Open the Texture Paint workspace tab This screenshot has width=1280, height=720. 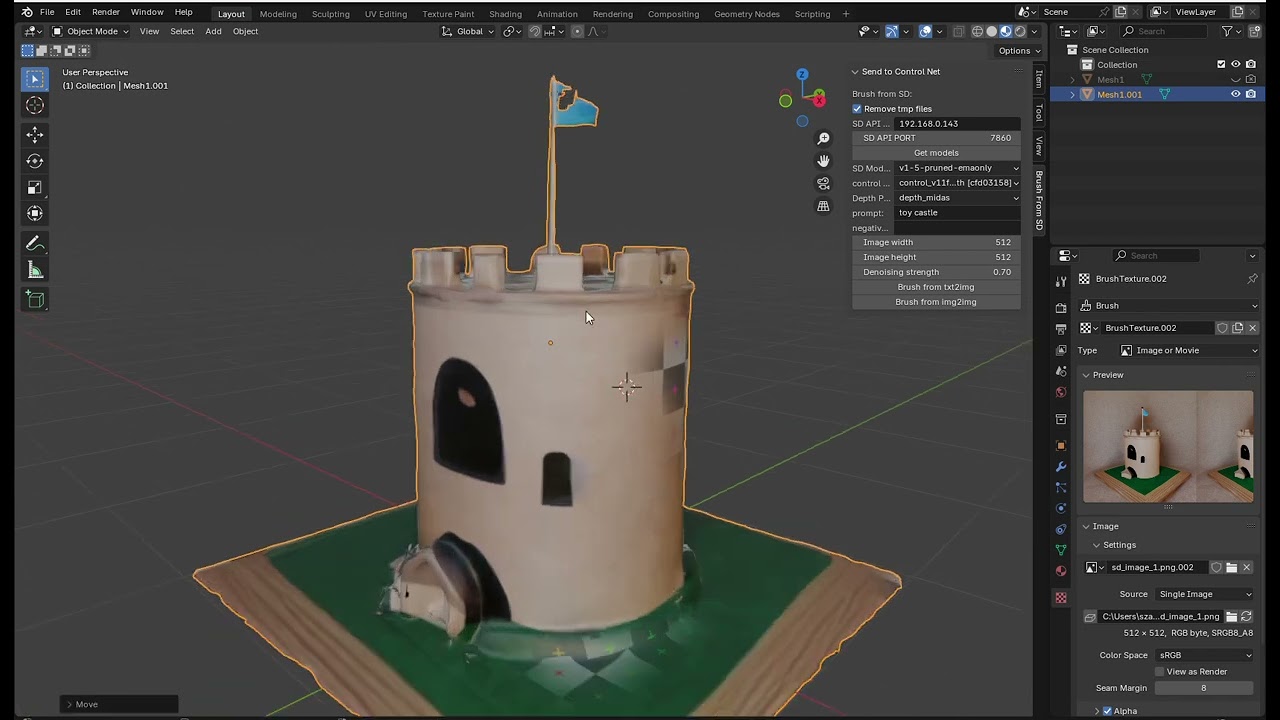448,14
